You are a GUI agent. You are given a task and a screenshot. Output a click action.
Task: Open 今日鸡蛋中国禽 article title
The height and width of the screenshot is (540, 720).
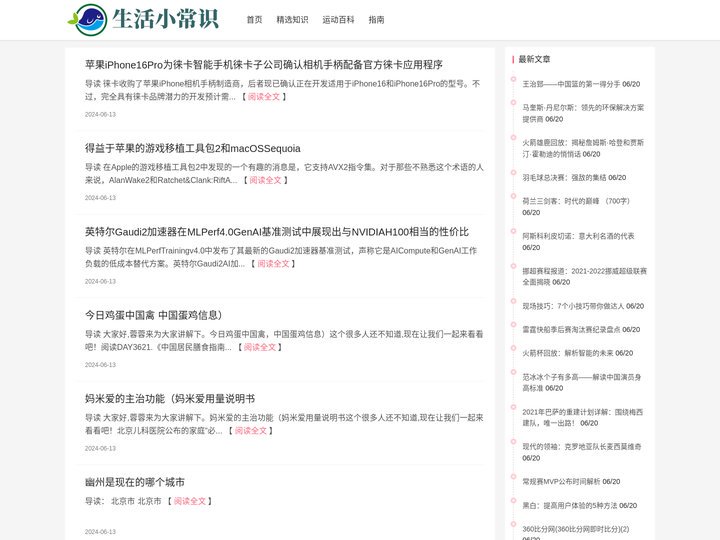(153, 315)
